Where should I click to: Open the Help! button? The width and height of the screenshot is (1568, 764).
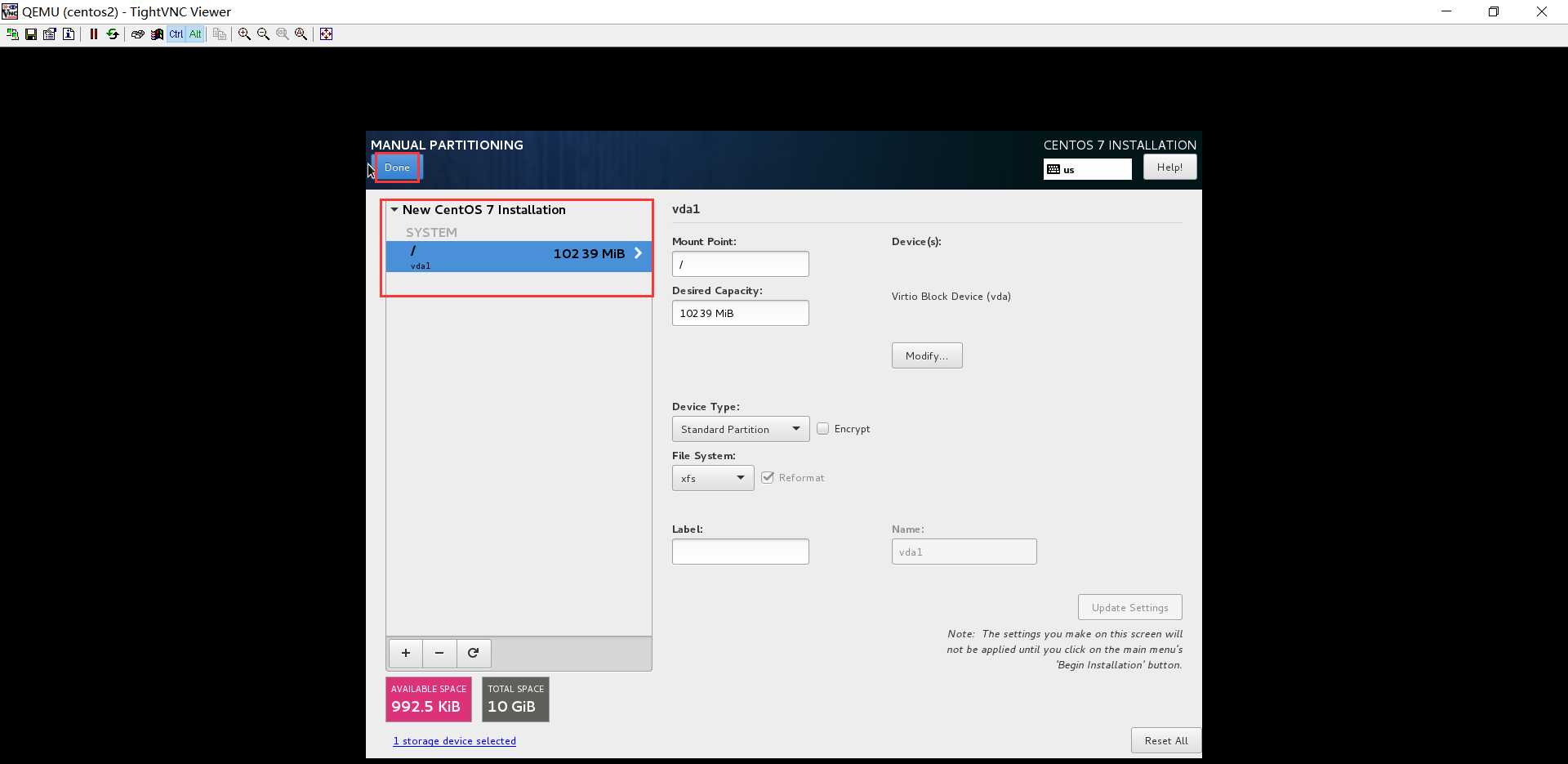1169,168
